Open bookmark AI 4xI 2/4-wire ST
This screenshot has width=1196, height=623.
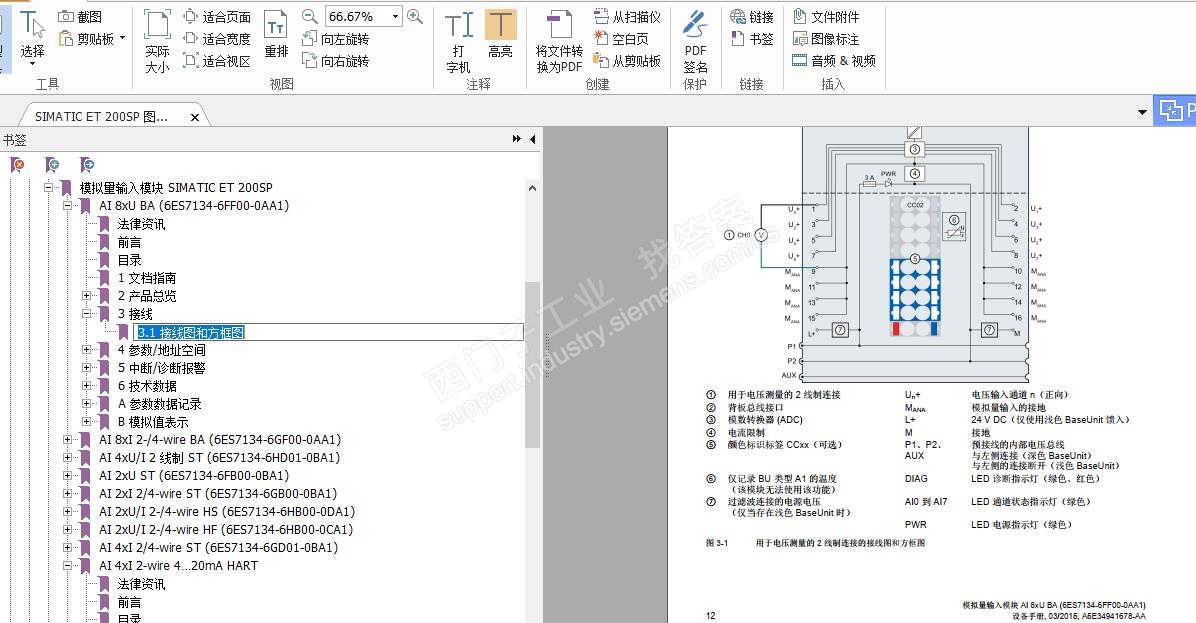[x=218, y=548]
